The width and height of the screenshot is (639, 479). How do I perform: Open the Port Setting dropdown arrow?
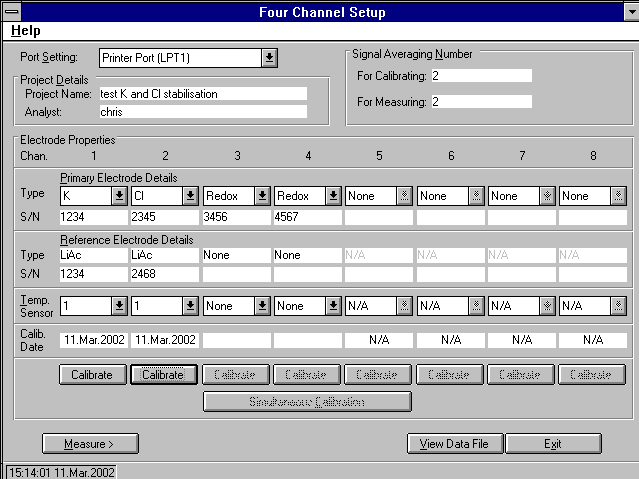[269, 58]
